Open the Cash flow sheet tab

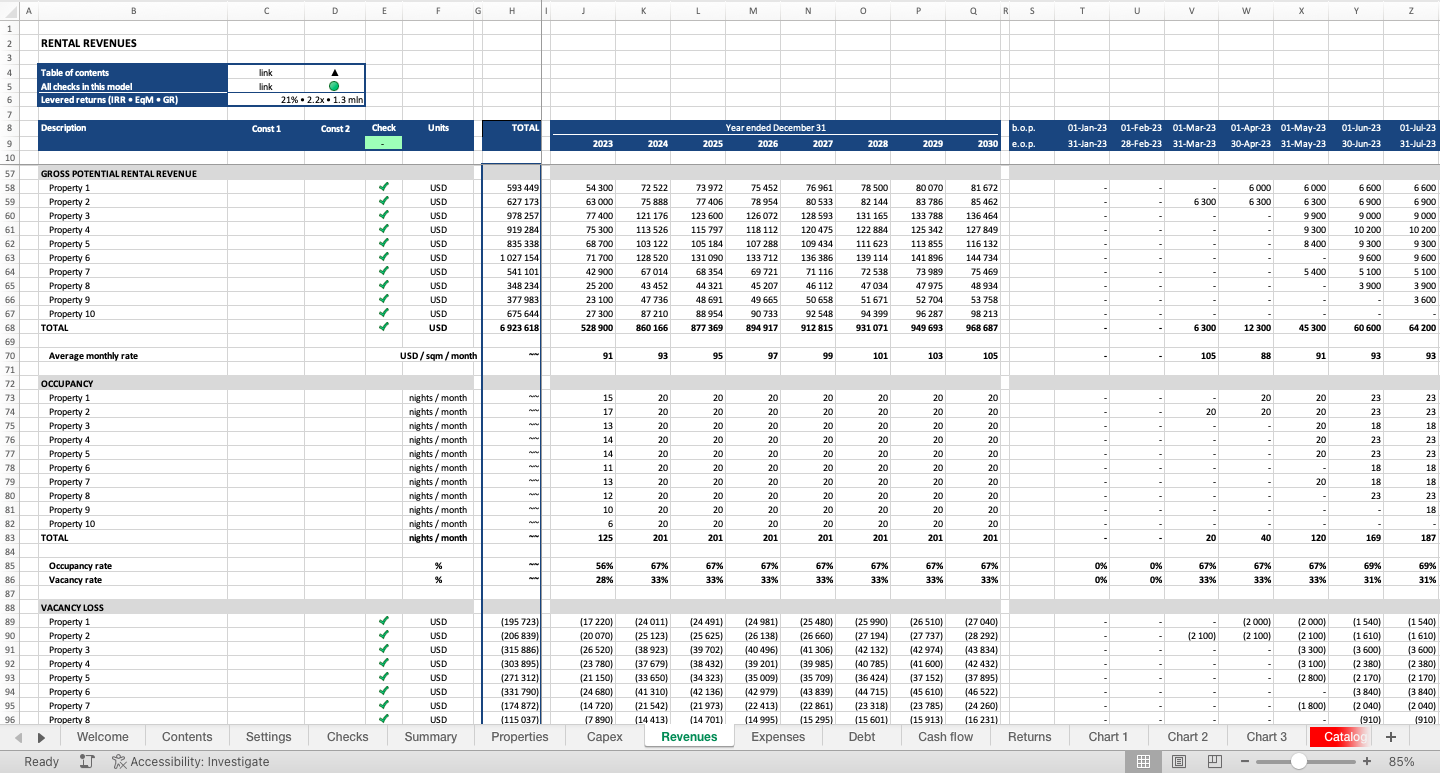pyautogui.click(x=946, y=737)
